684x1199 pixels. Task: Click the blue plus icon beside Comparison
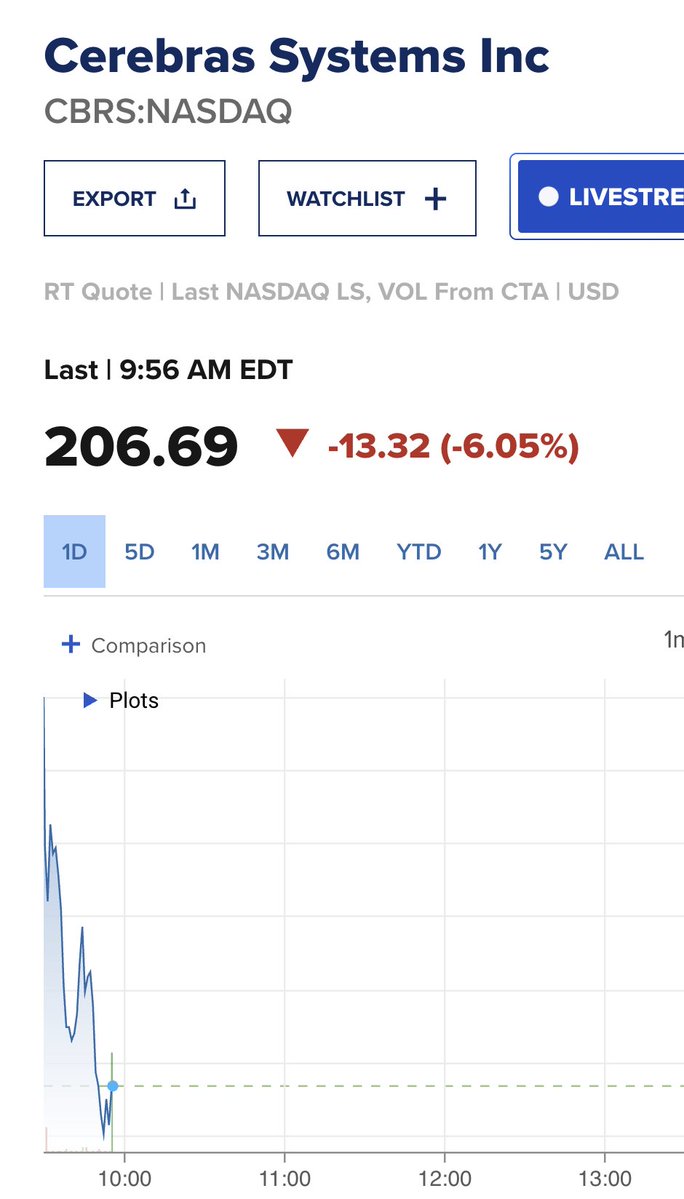[70, 645]
